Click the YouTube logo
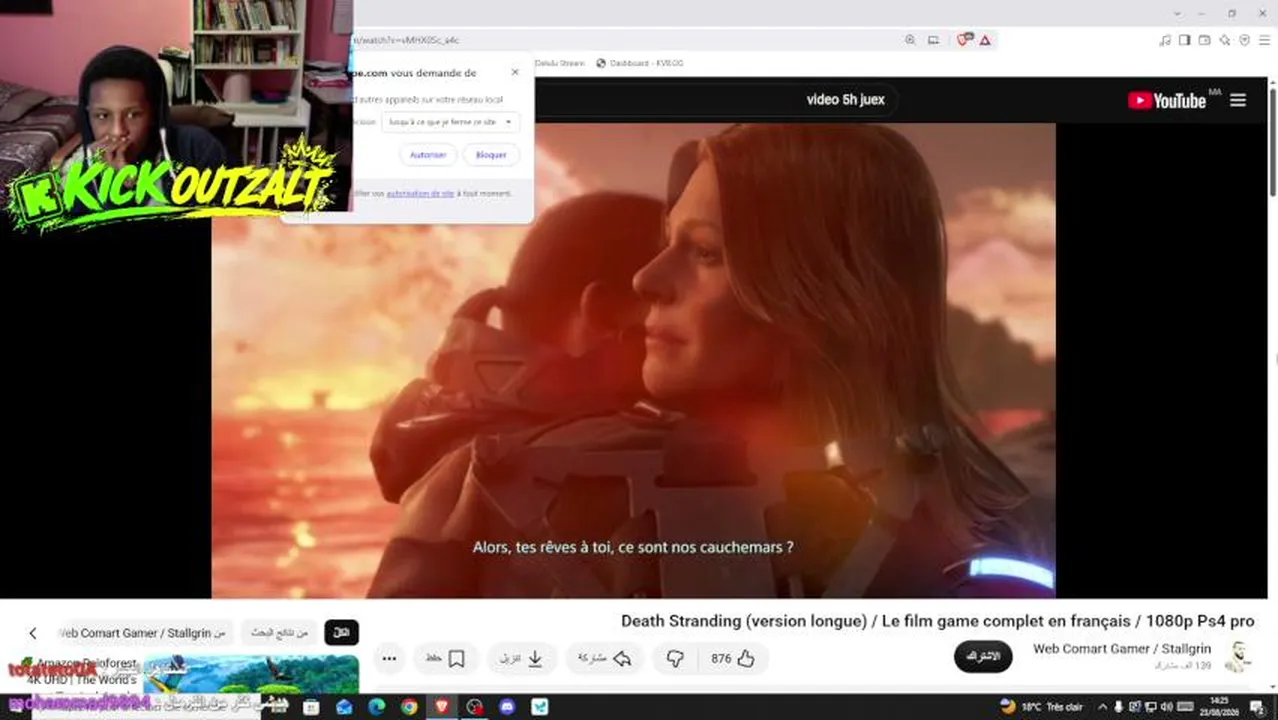 click(1167, 100)
